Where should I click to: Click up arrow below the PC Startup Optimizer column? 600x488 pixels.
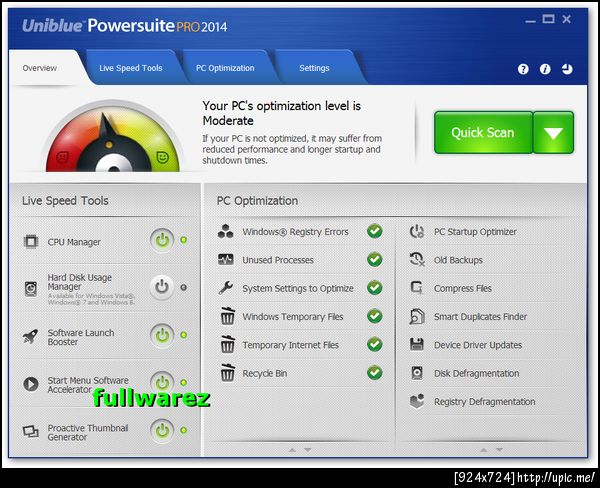pos(484,450)
